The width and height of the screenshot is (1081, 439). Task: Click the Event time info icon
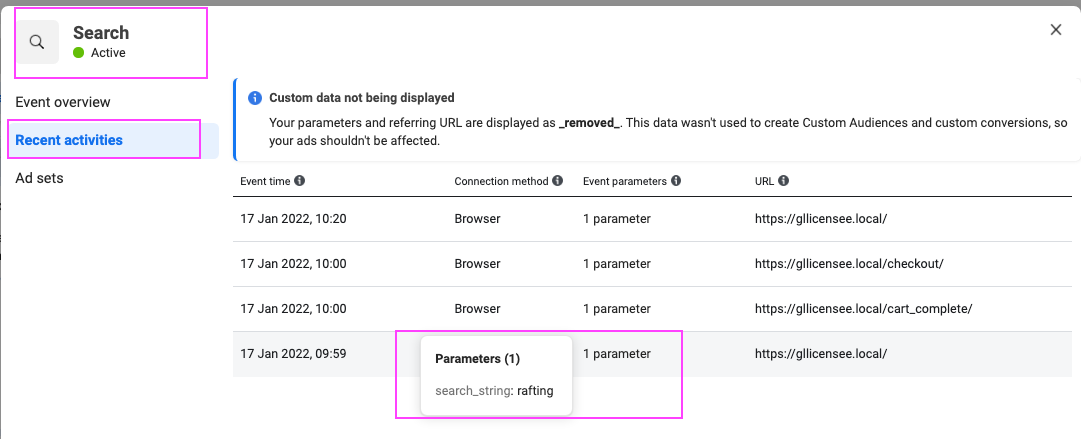[x=299, y=181]
